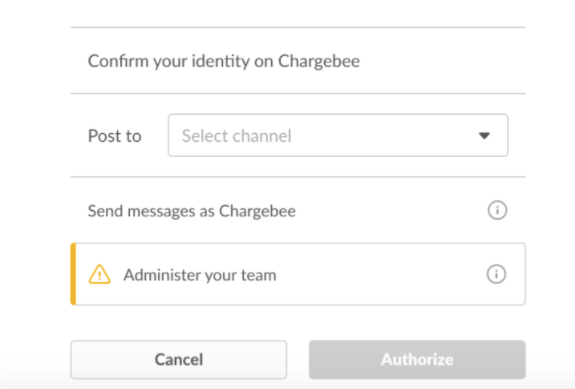The width and height of the screenshot is (575, 389).
Task: Select the Administer your team permission text
Action: click(x=200, y=275)
